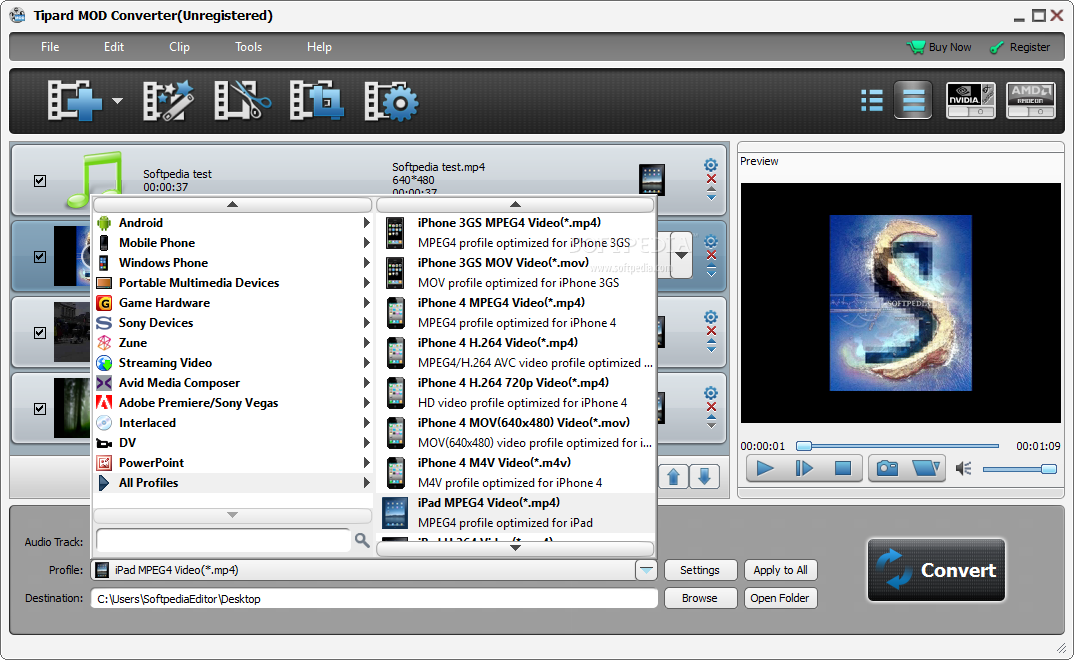1074x660 pixels.
Task: Open Edit menu
Action: (114, 47)
